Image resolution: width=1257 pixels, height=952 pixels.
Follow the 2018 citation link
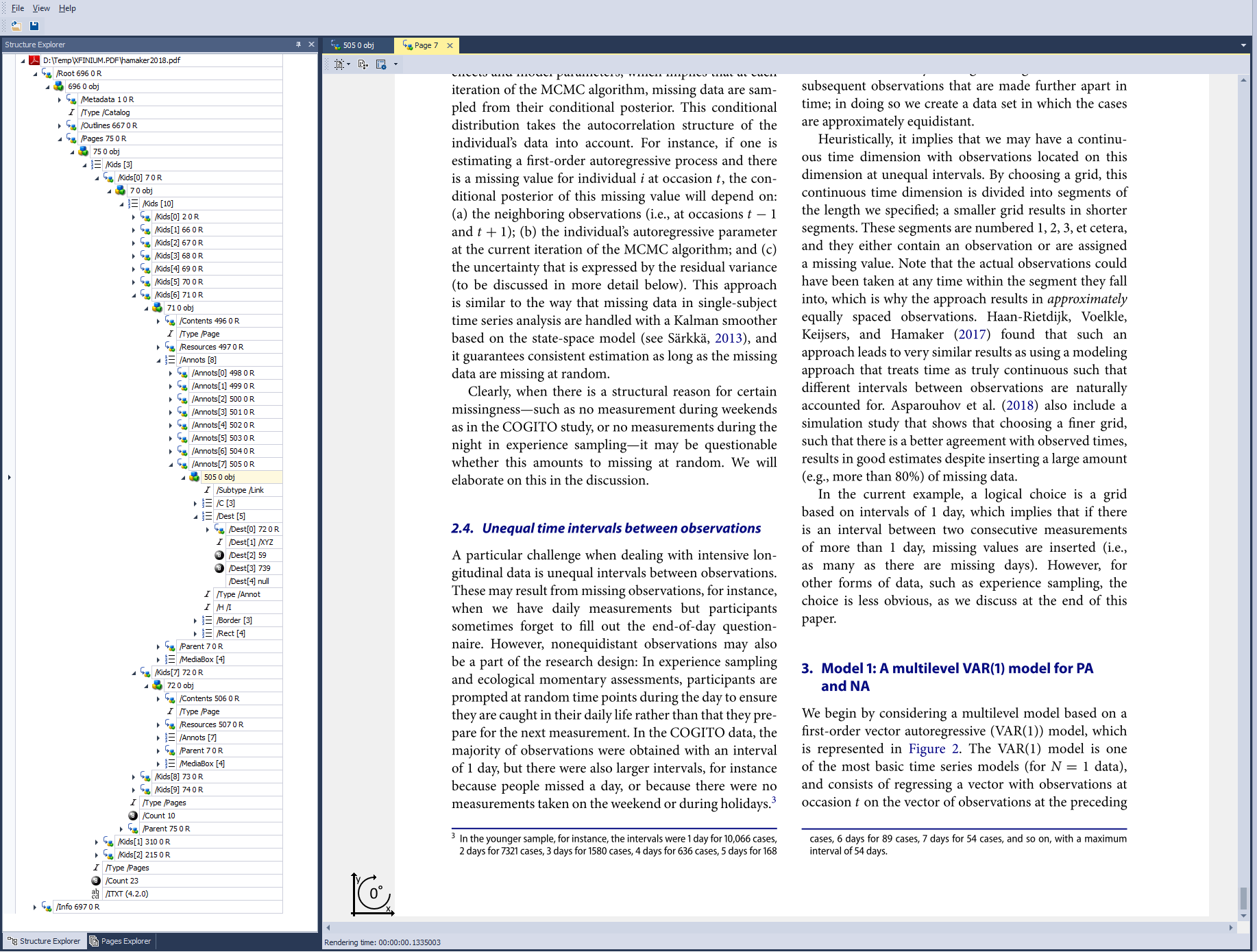click(1020, 405)
